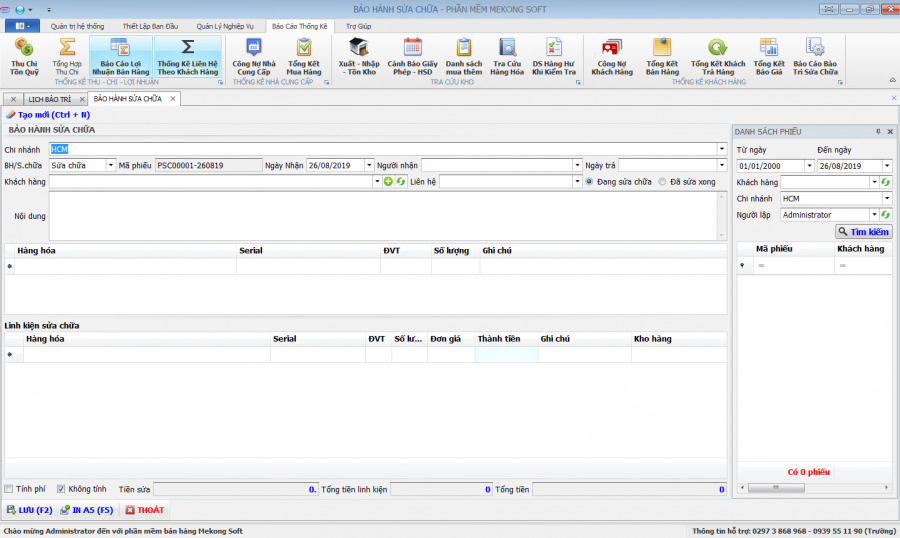Click the Nội dung text area
The width and height of the screenshot is (900, 538).
[385, 216]
